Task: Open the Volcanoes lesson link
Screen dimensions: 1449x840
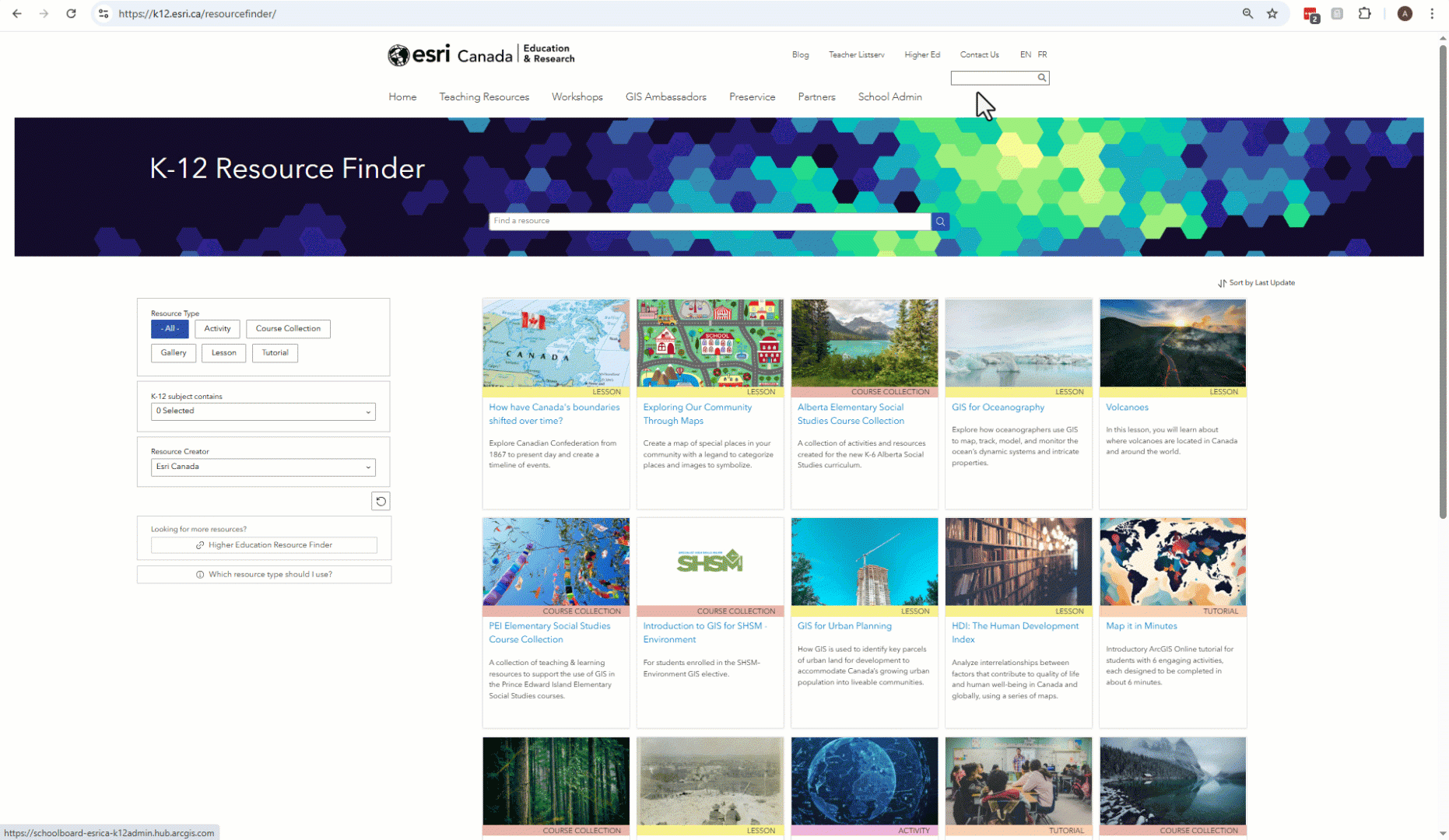Action: pos(1127,407)
